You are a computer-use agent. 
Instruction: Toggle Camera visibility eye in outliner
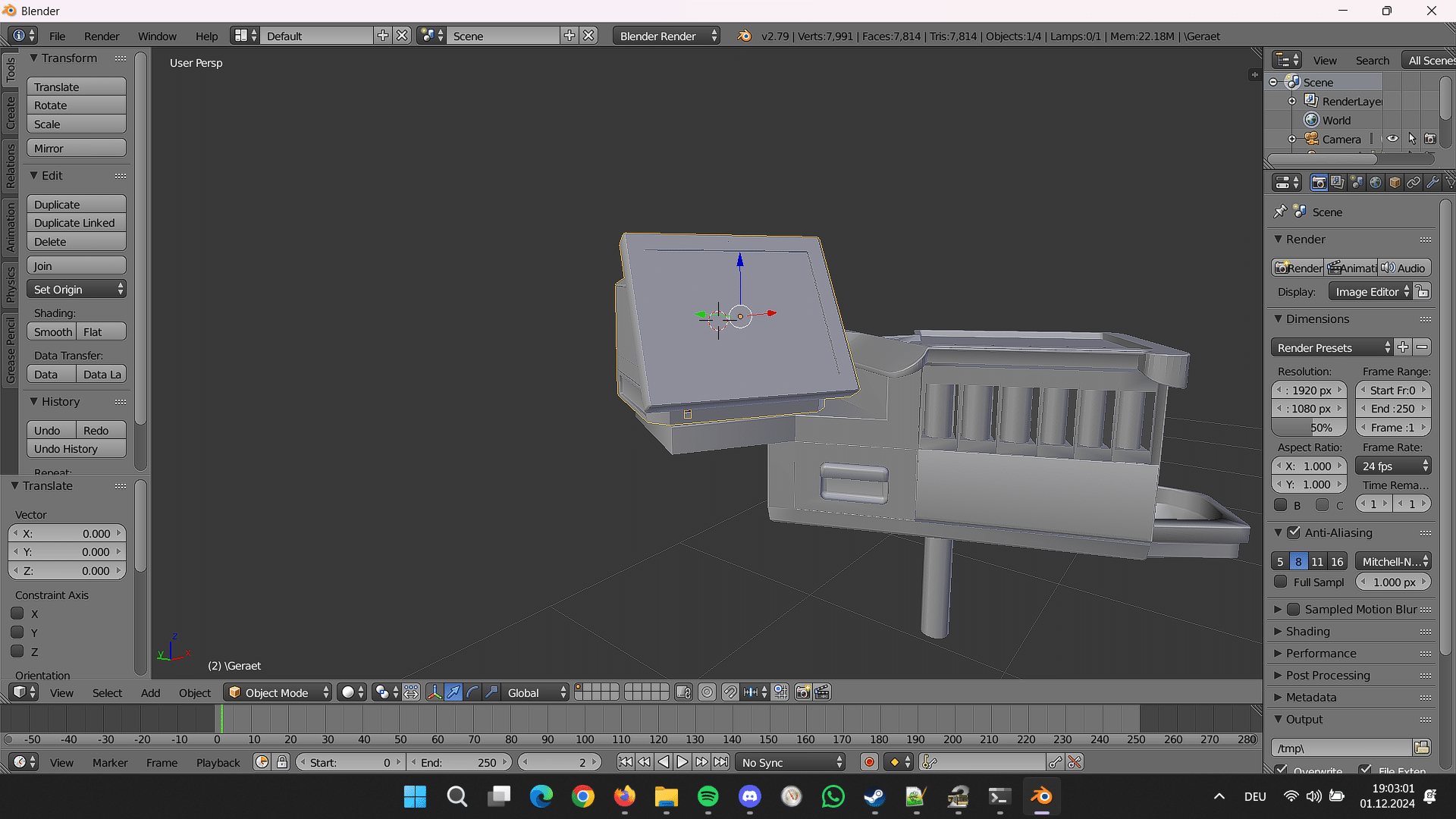click(1392, 139)
